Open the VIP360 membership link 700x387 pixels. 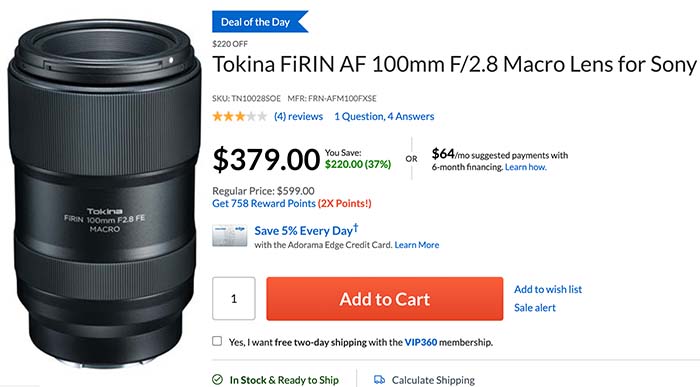tap(421, 342)
